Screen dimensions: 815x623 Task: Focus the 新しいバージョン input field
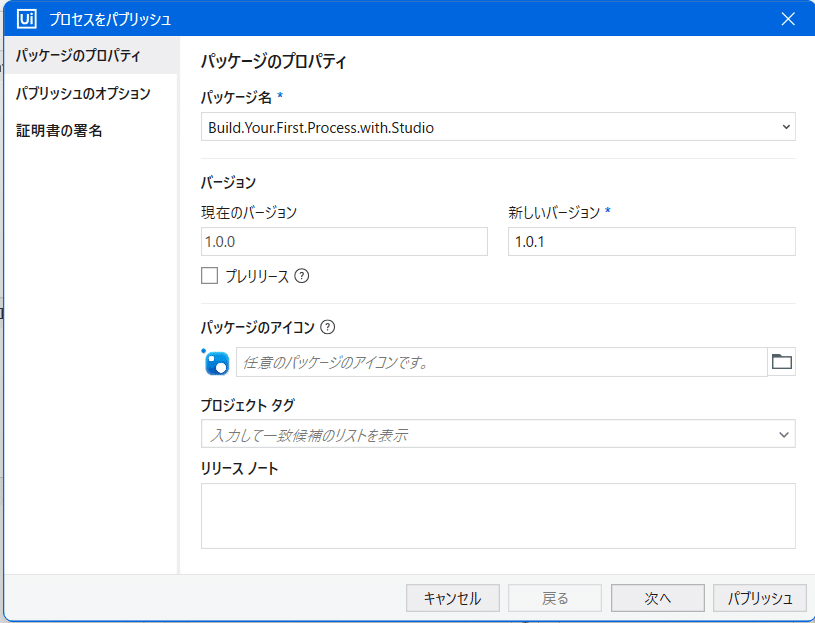[x=652, y=242]
